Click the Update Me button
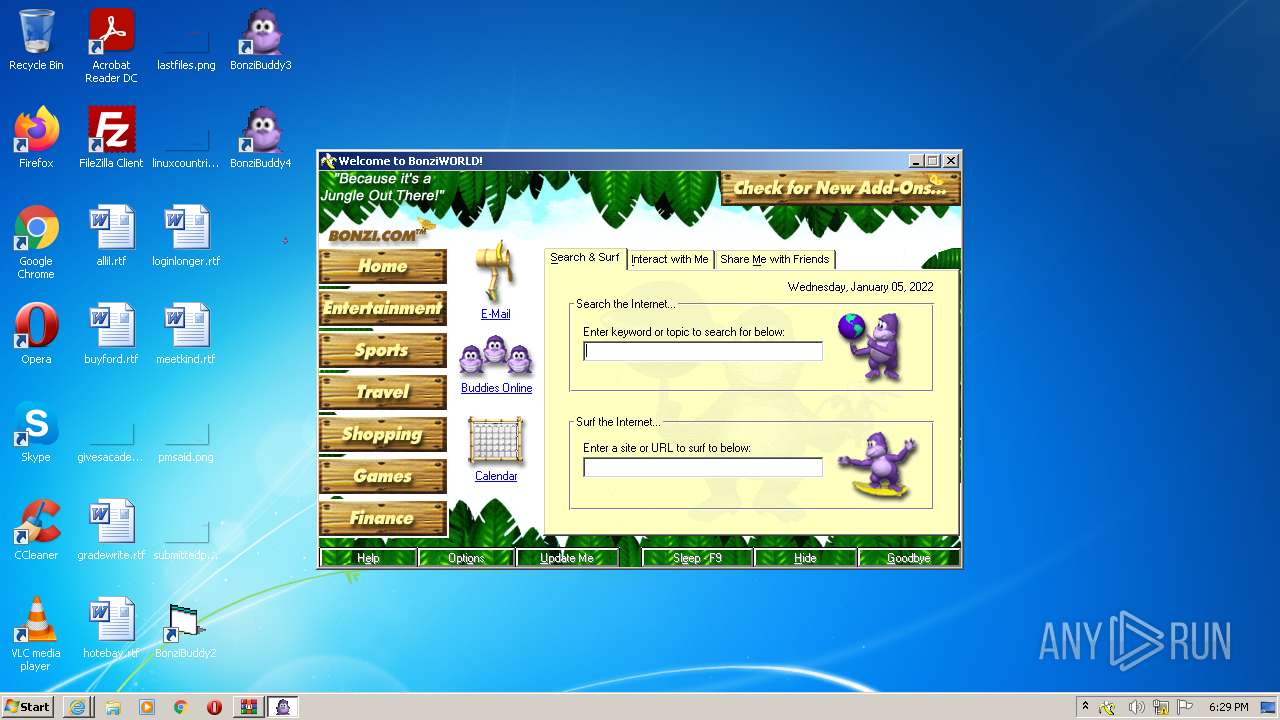 567,558
